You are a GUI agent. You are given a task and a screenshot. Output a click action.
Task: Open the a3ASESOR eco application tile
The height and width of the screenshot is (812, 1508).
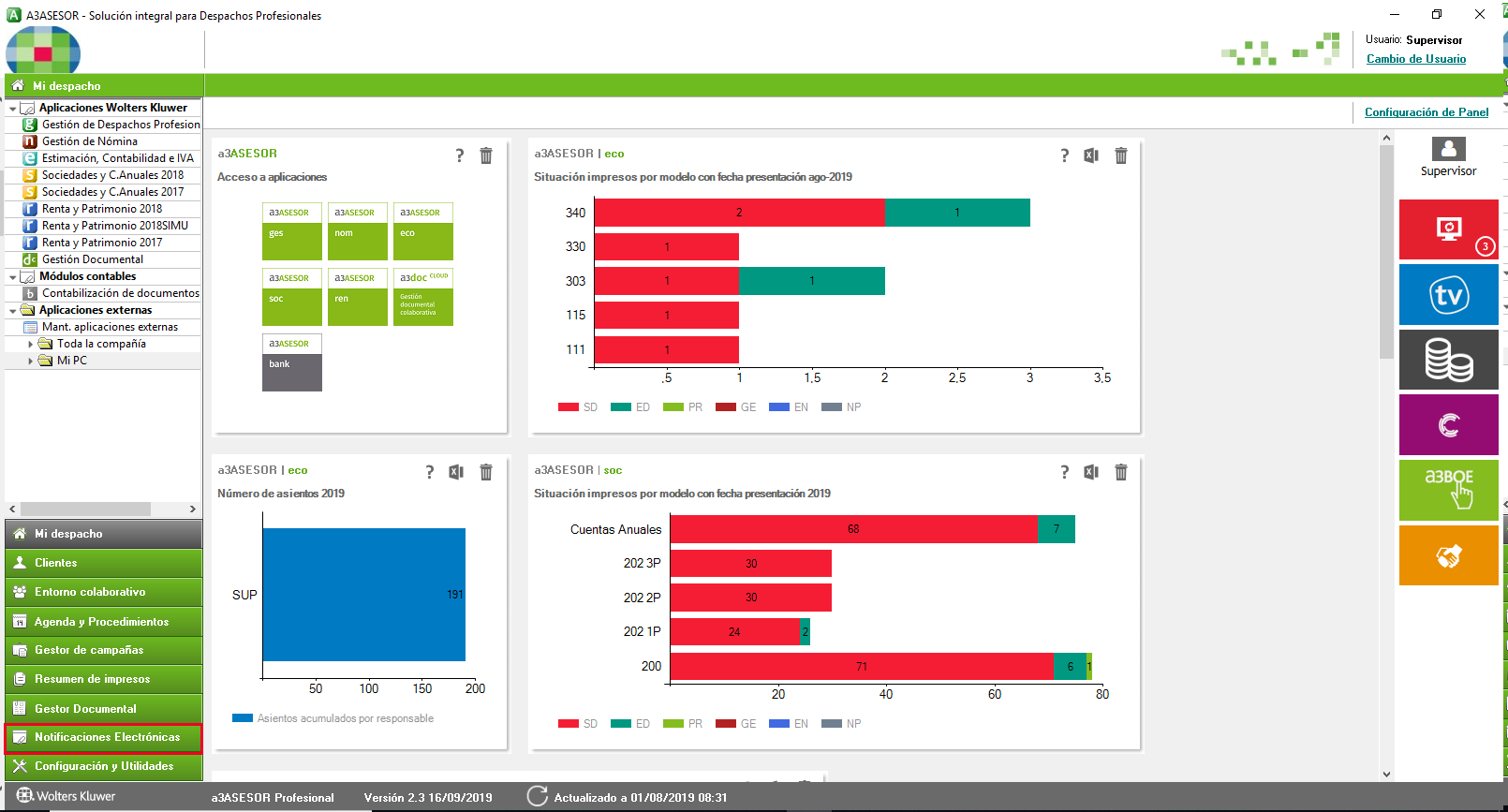click(x=423, y=231)
